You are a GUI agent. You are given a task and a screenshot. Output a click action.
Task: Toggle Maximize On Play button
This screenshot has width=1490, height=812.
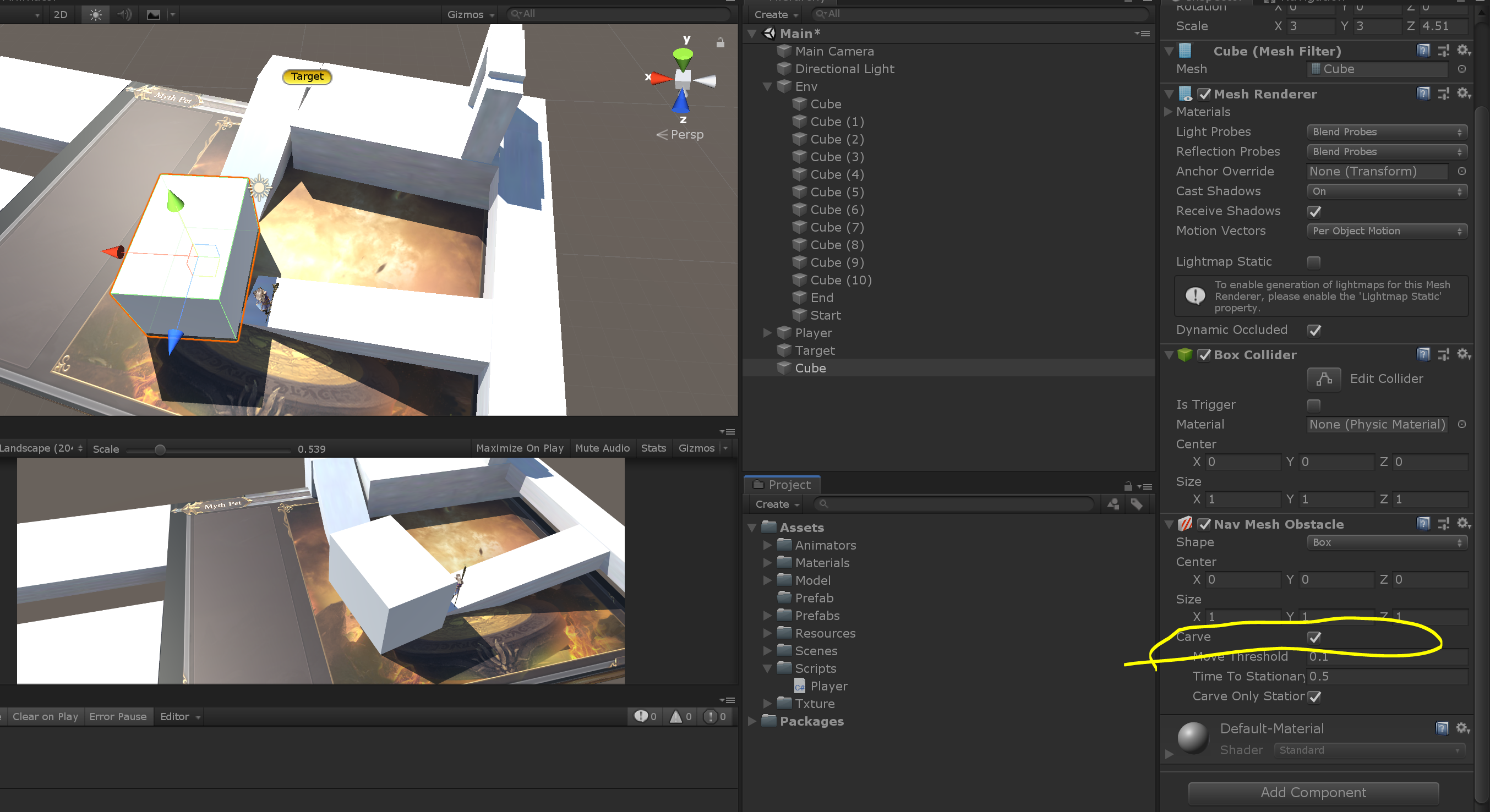pos(520,448)
